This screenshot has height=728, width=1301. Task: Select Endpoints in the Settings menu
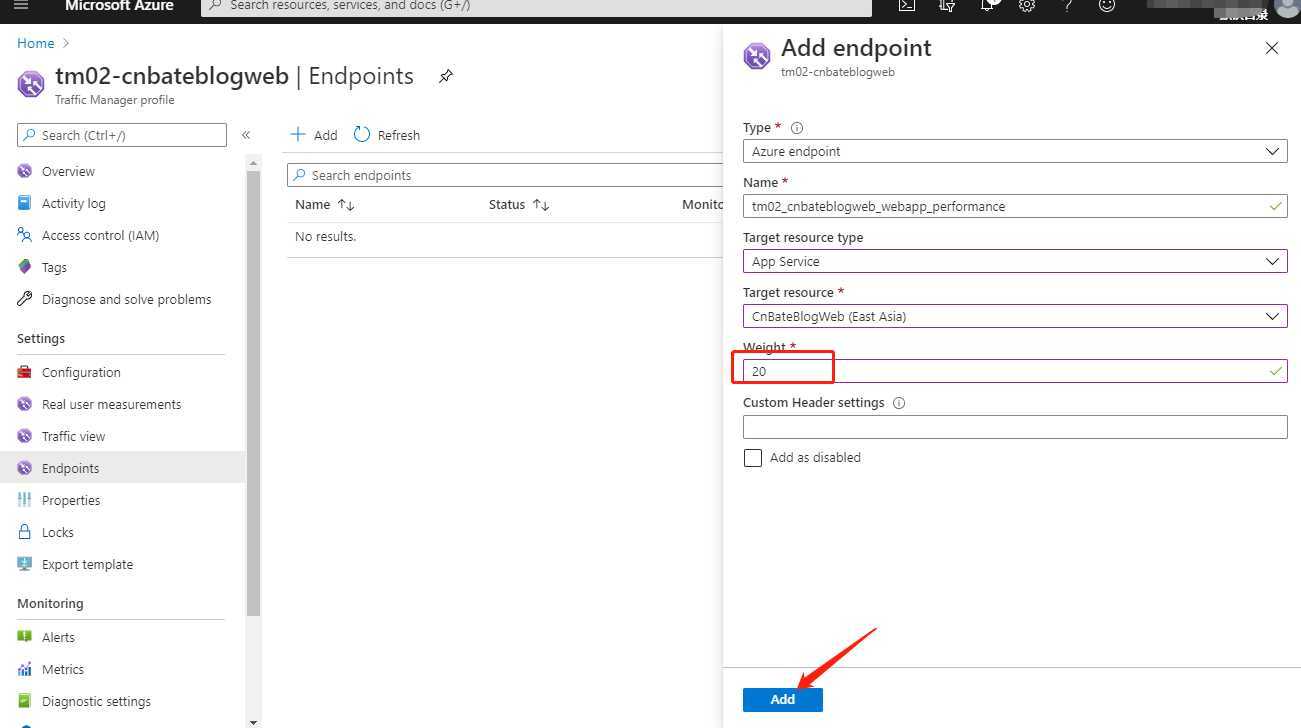(x=121, y=468)
